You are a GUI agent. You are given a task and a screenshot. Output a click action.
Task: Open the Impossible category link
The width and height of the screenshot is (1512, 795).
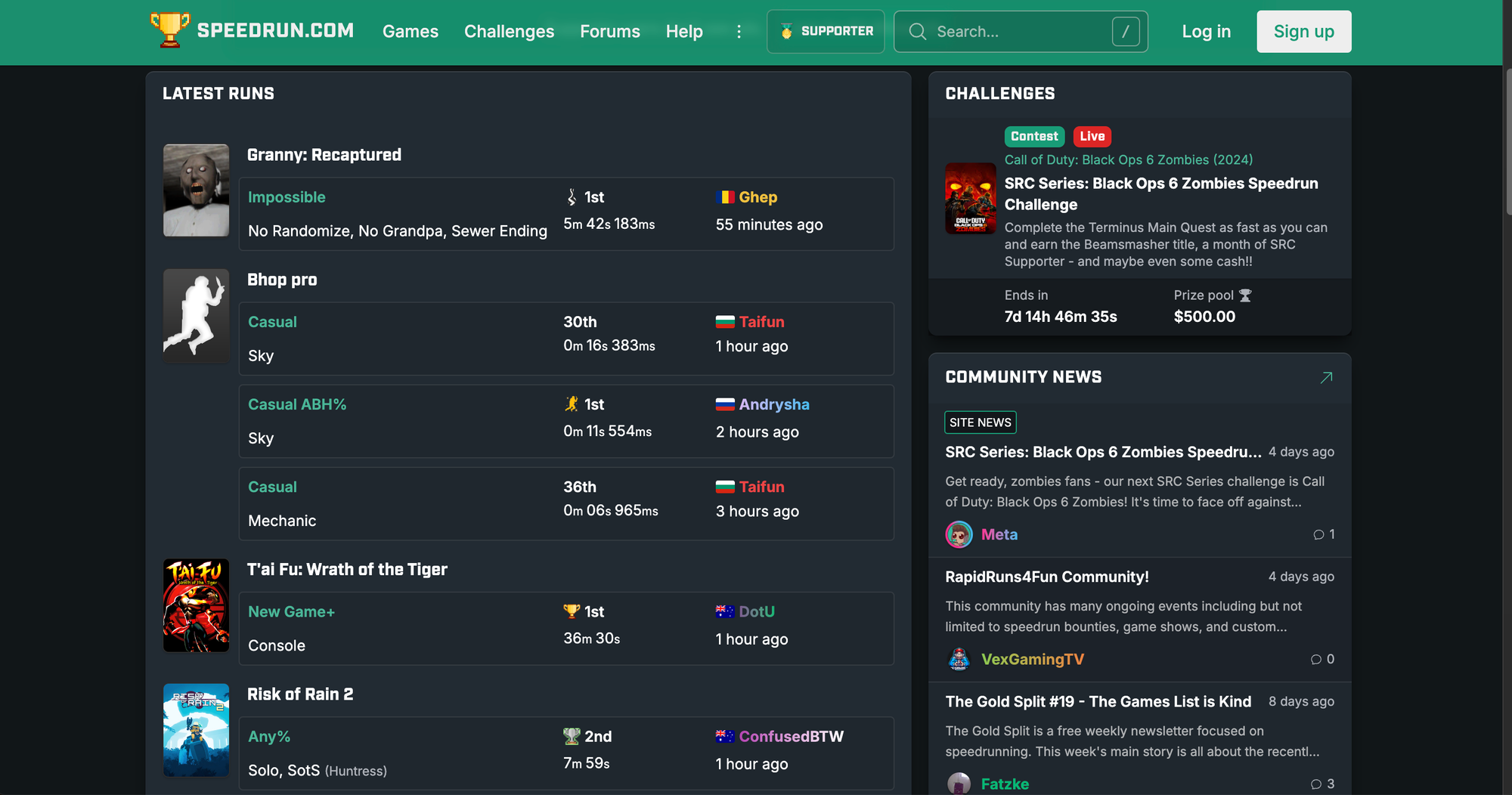287,197
